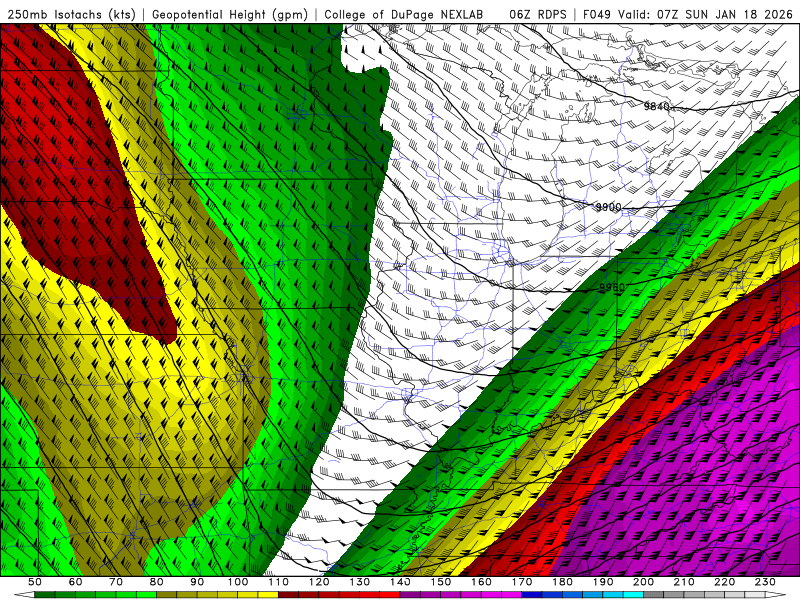The height and width of the screenshot is (600, 800).
Task: Click the 100 value on the color scale
Action: (x=238, y=582)
